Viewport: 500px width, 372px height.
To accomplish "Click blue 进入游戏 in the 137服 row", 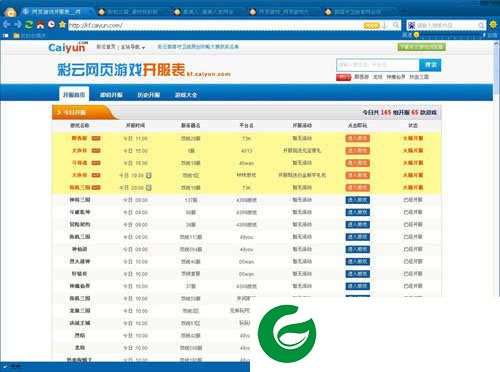I will [358, 200].
